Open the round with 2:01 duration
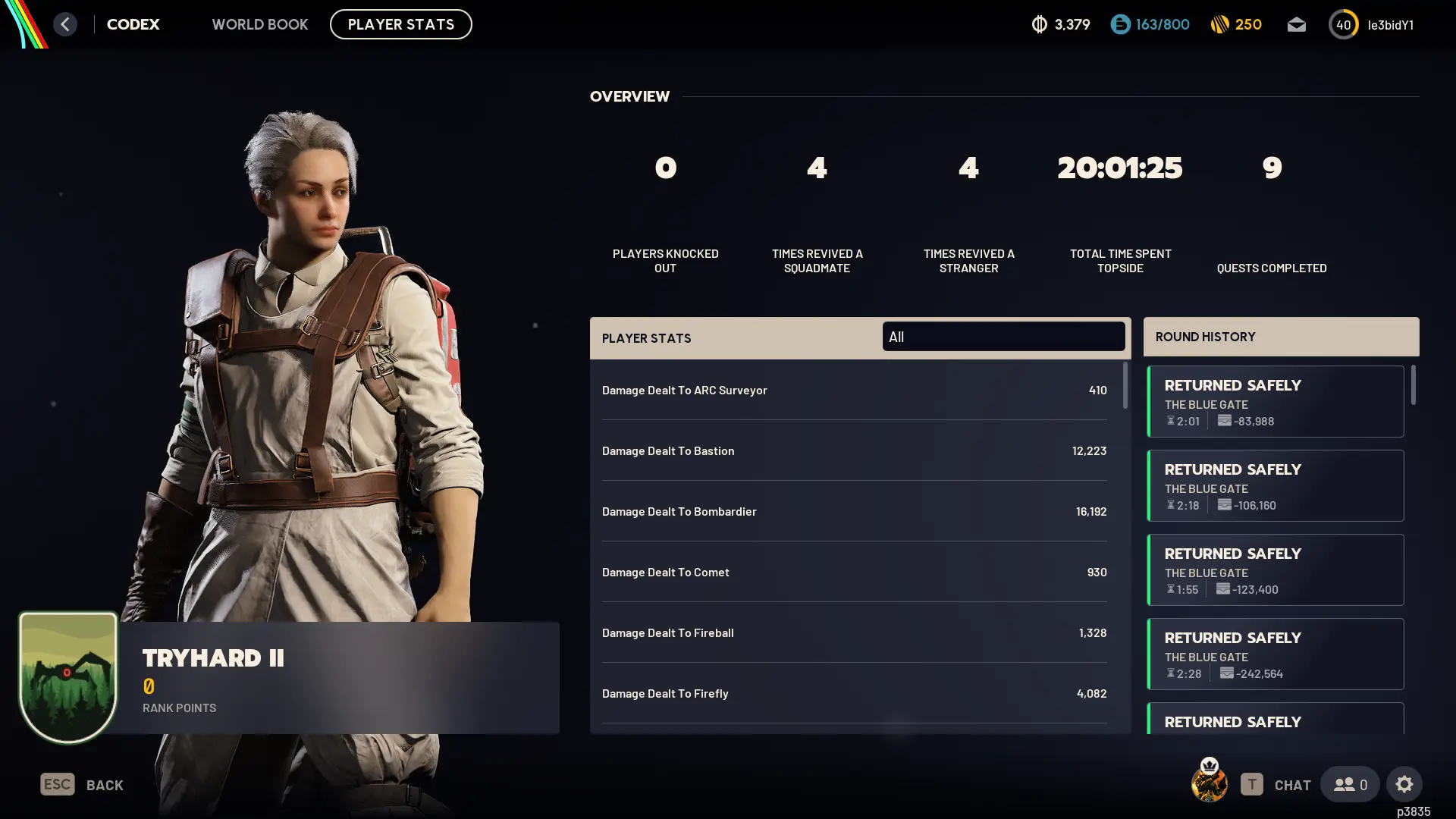Image resolution: width=1456 pixels, height=819 pixels. (x=1276, y=402)
